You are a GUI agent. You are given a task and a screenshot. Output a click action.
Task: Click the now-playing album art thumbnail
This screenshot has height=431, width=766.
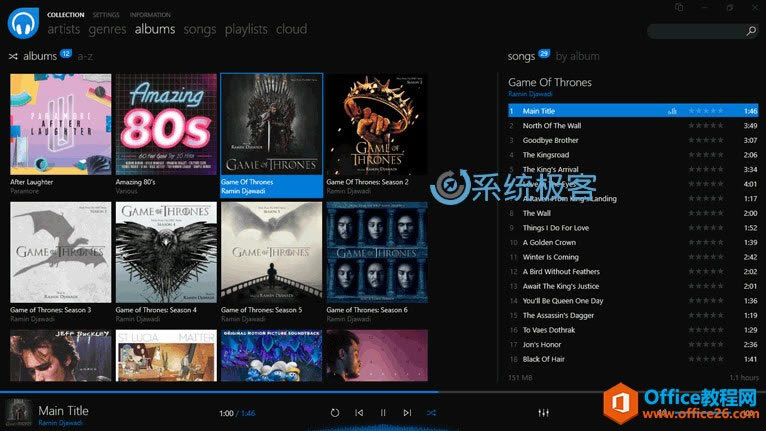coord(19,413)
